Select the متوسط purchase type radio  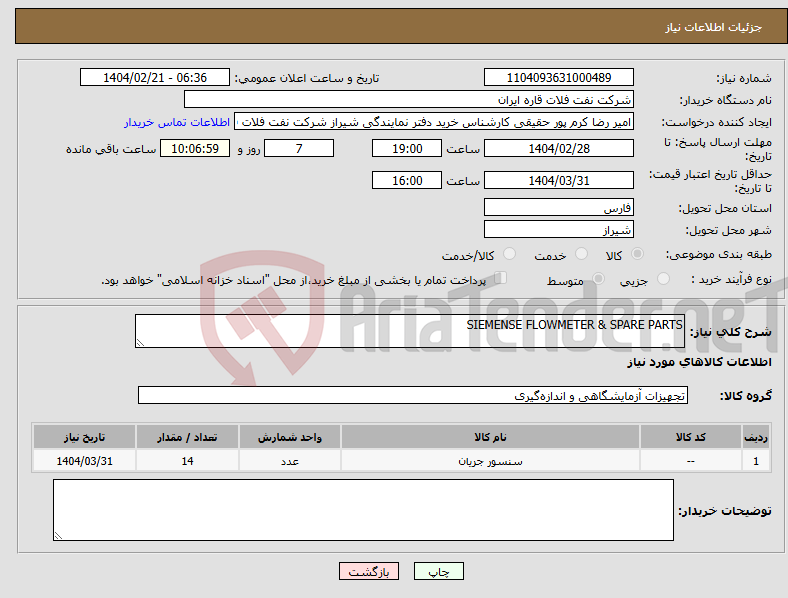point(598,279)
